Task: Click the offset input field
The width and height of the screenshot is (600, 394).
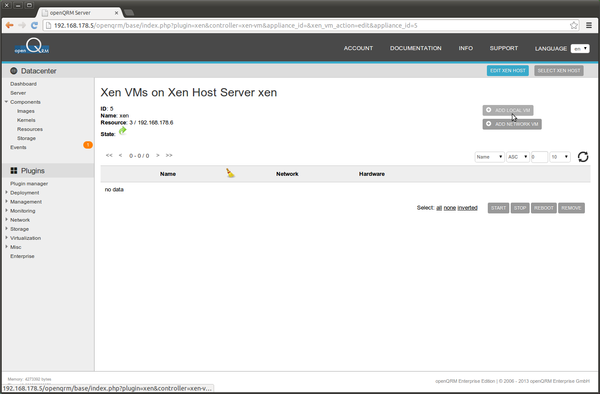Action: [539, 157]
